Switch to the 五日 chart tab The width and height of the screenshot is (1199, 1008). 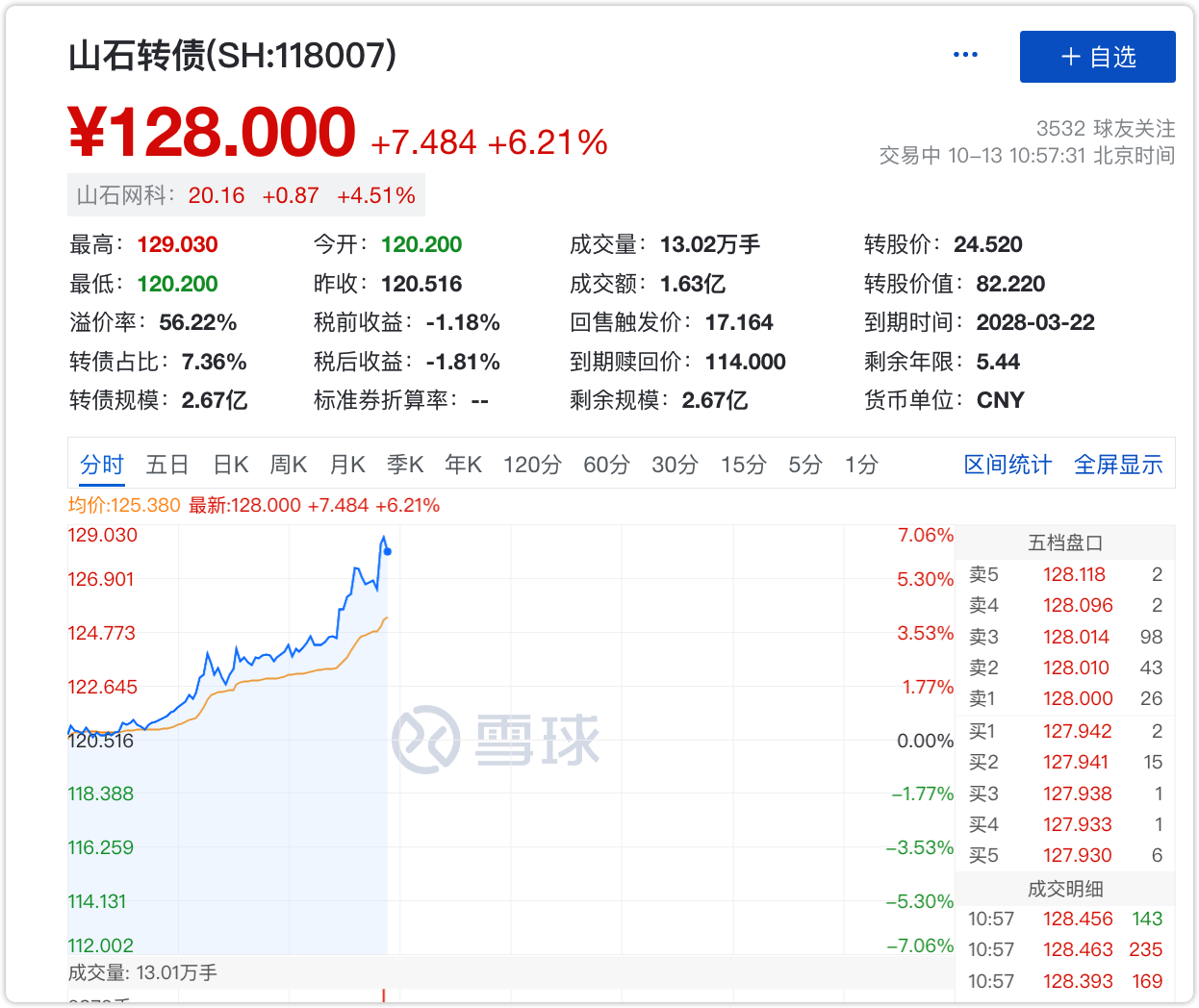166,466
